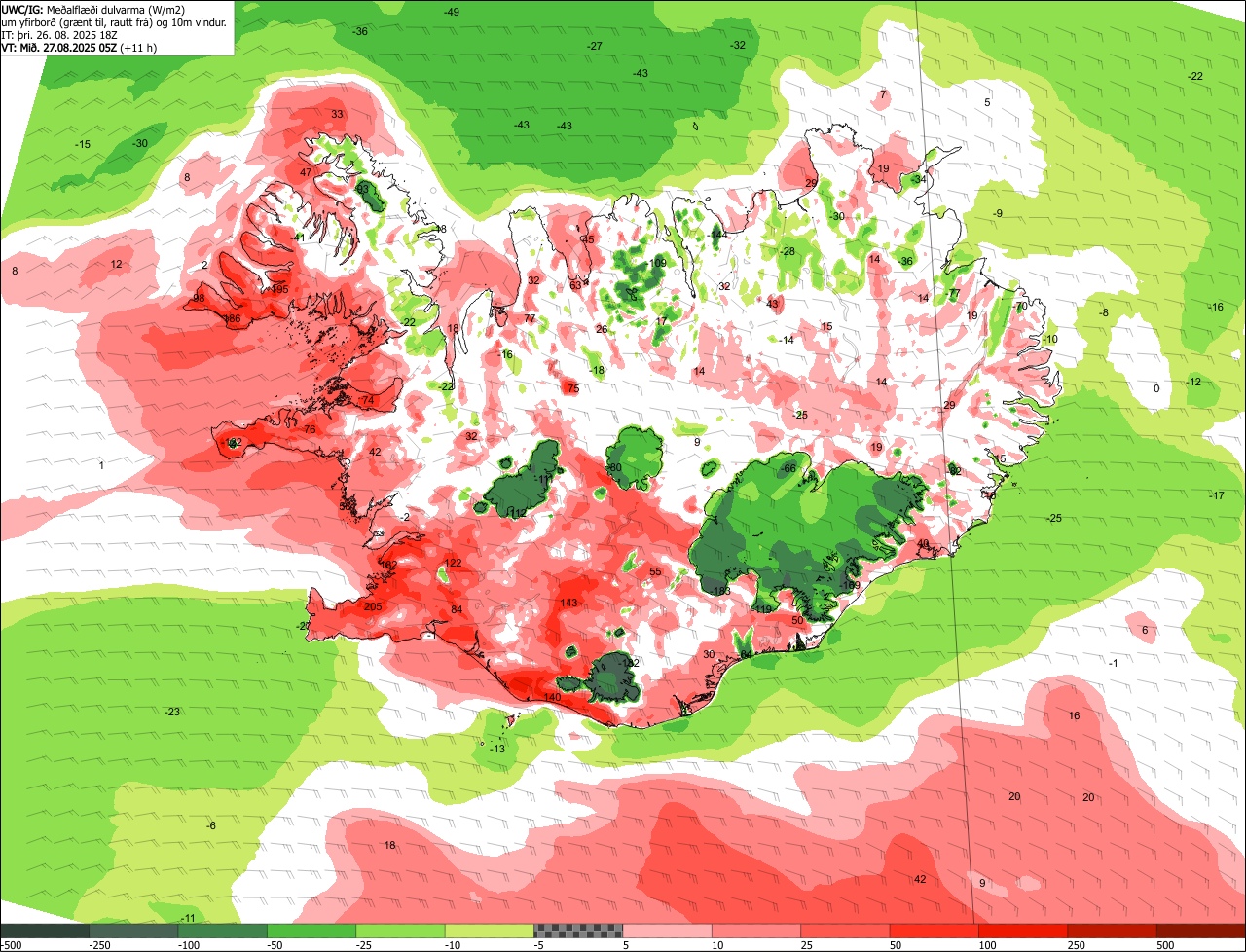Viewport: 1246px width, 952px height.
Task: Click the '-15' value in the northwest ocean
Action: pyautogui.click(x=83, y=144)
